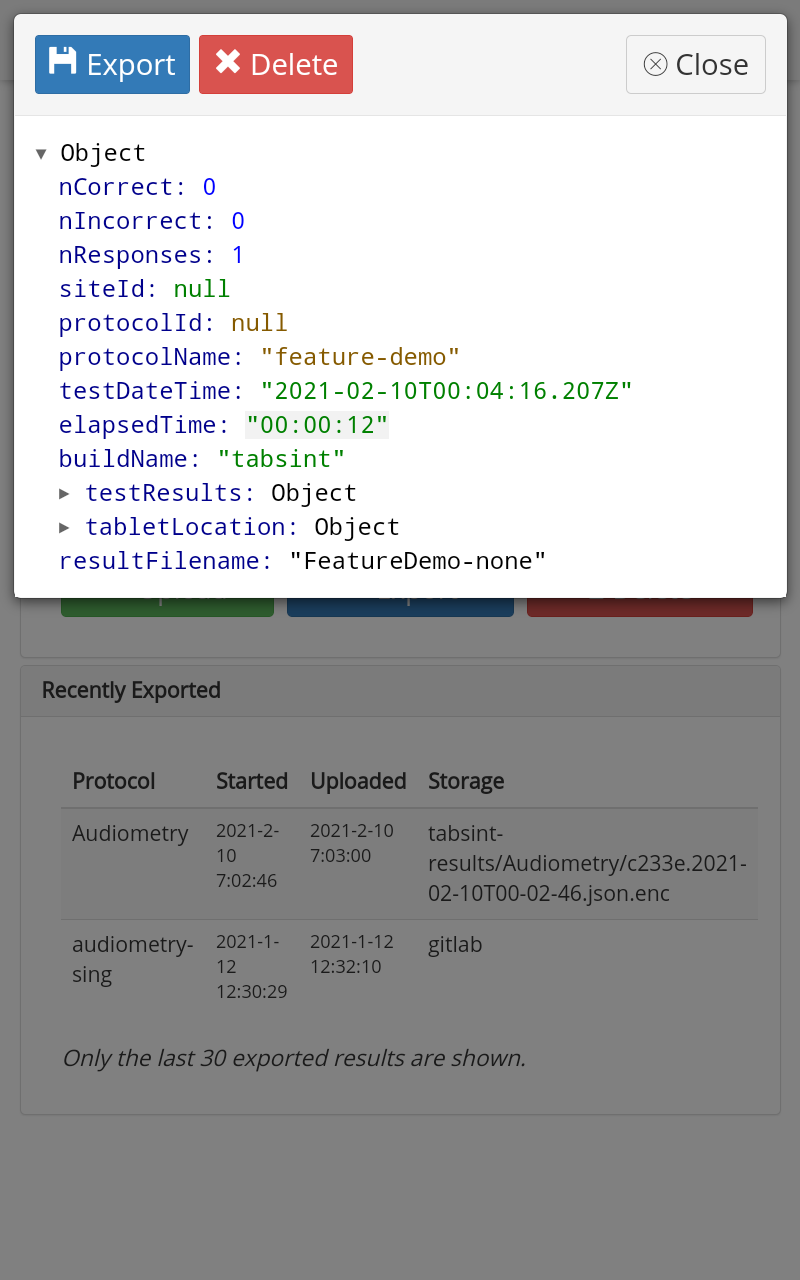Click the Recently Exported panel header
This screenshot has width=800, height=1280.
pyautogui.click(x=400, y=691)
